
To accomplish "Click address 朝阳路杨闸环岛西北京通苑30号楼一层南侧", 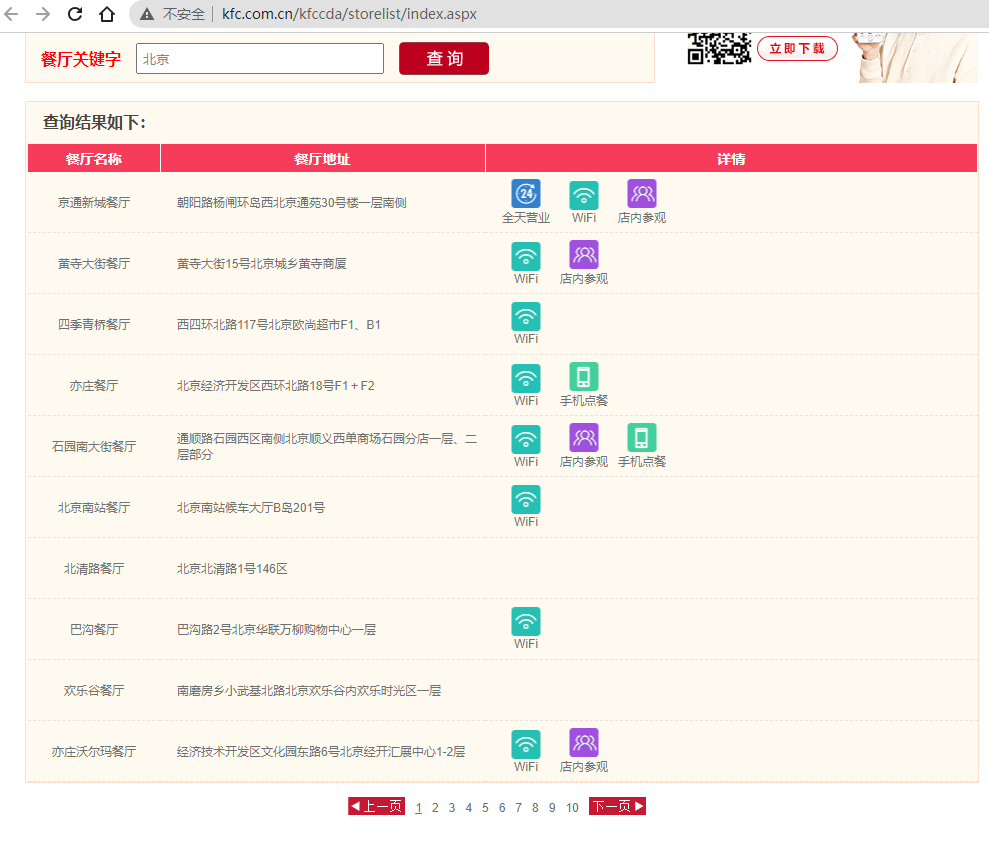I will coord(291,202).
